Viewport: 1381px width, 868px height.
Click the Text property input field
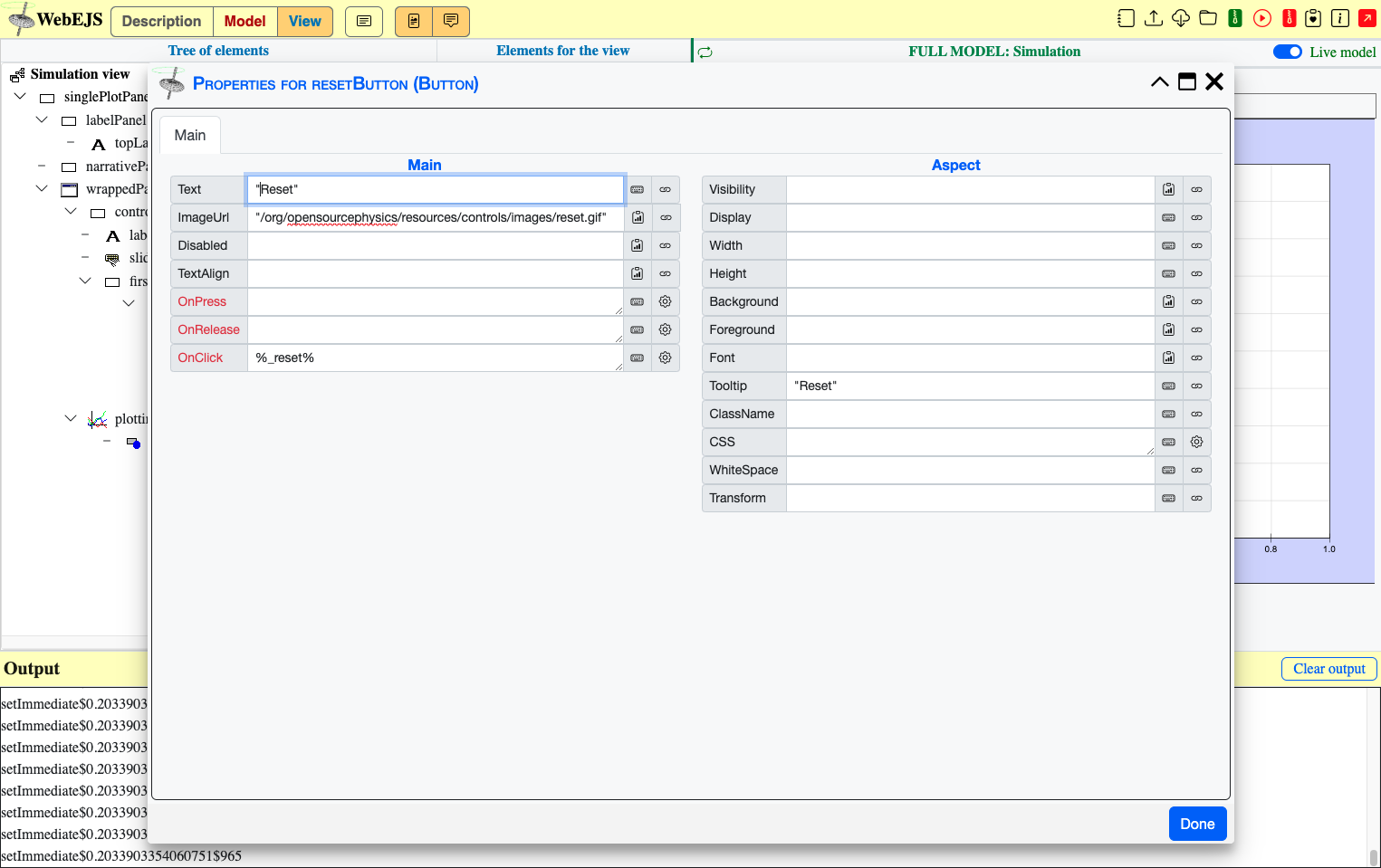[x=435, y=189]
